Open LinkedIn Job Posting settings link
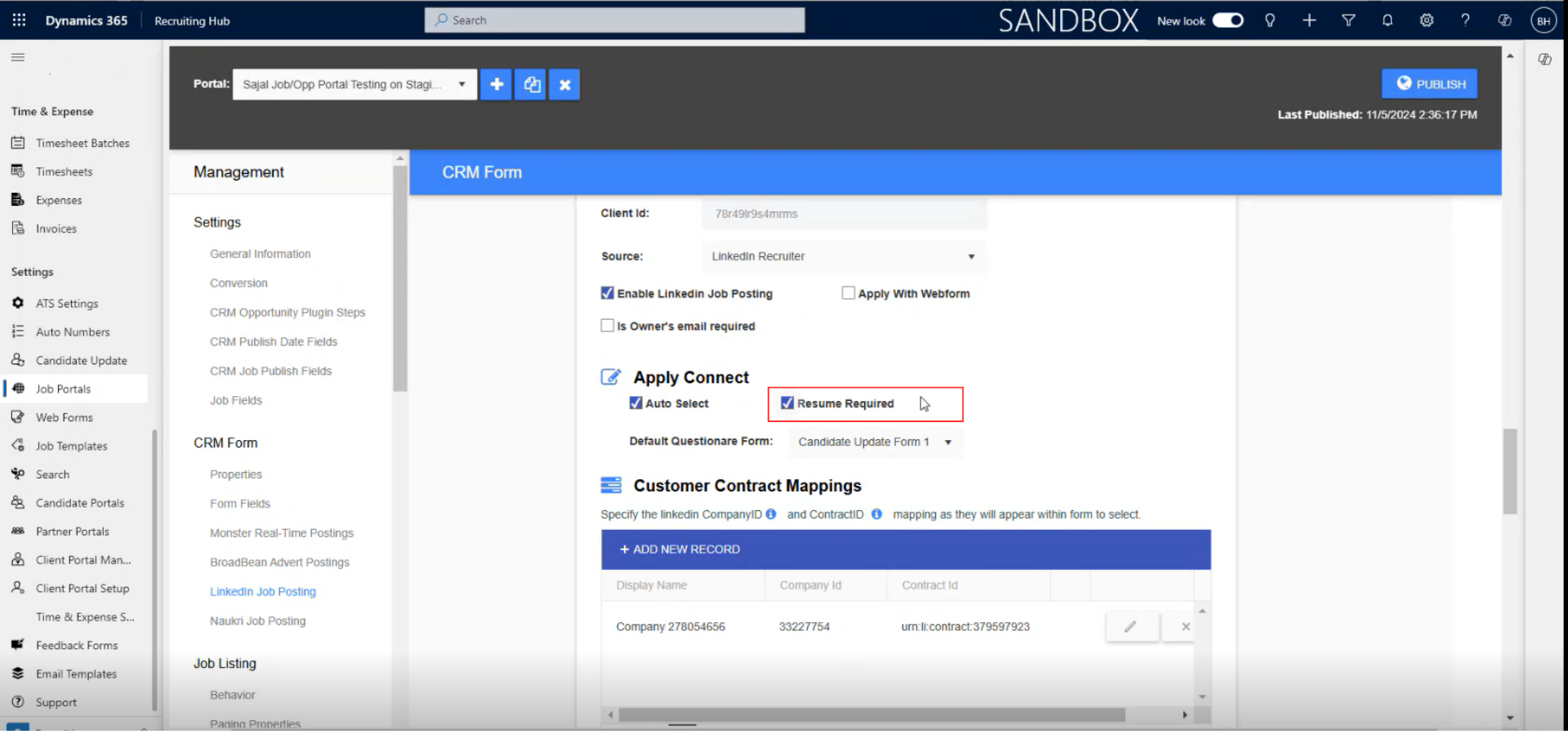 coord(263,592)
